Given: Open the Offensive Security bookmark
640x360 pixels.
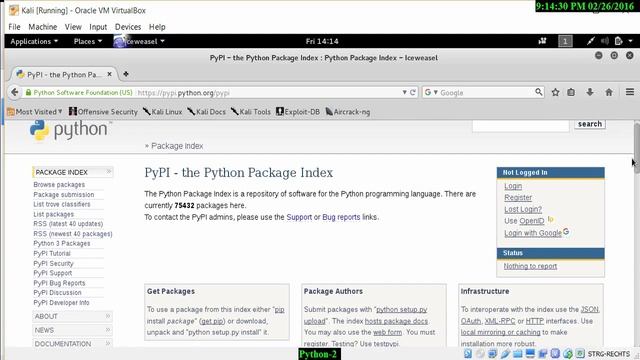Looking at the screenshot, I should click(x=103, y=111).
